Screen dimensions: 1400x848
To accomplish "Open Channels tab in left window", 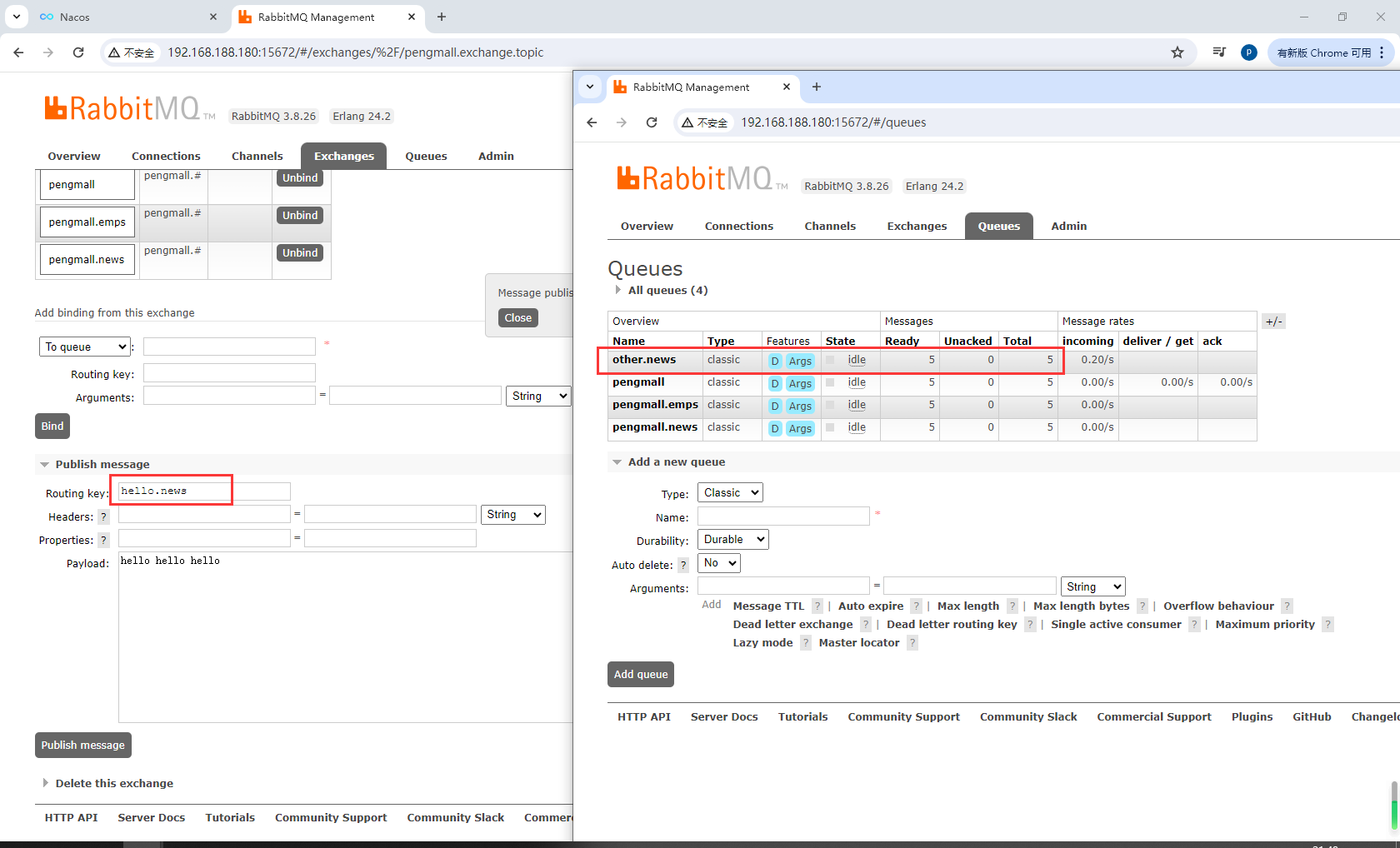I will point(257,156).
